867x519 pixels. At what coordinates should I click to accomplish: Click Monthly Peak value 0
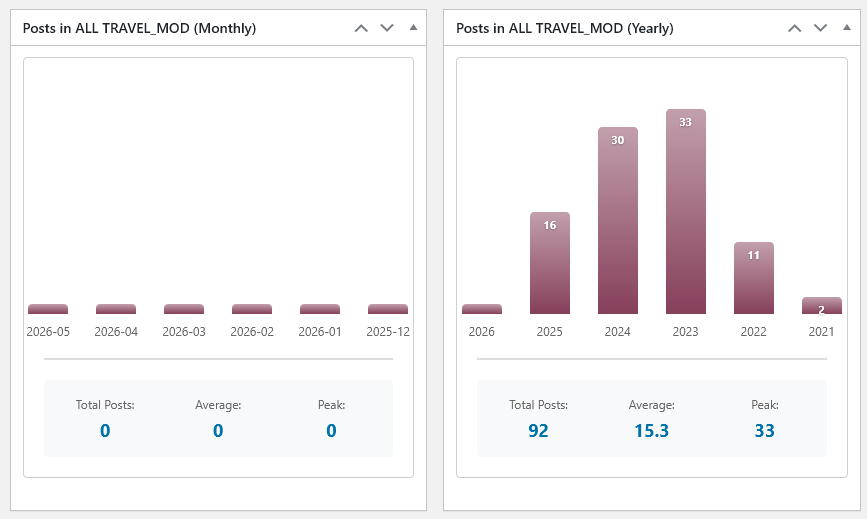(x=331, y=431)
